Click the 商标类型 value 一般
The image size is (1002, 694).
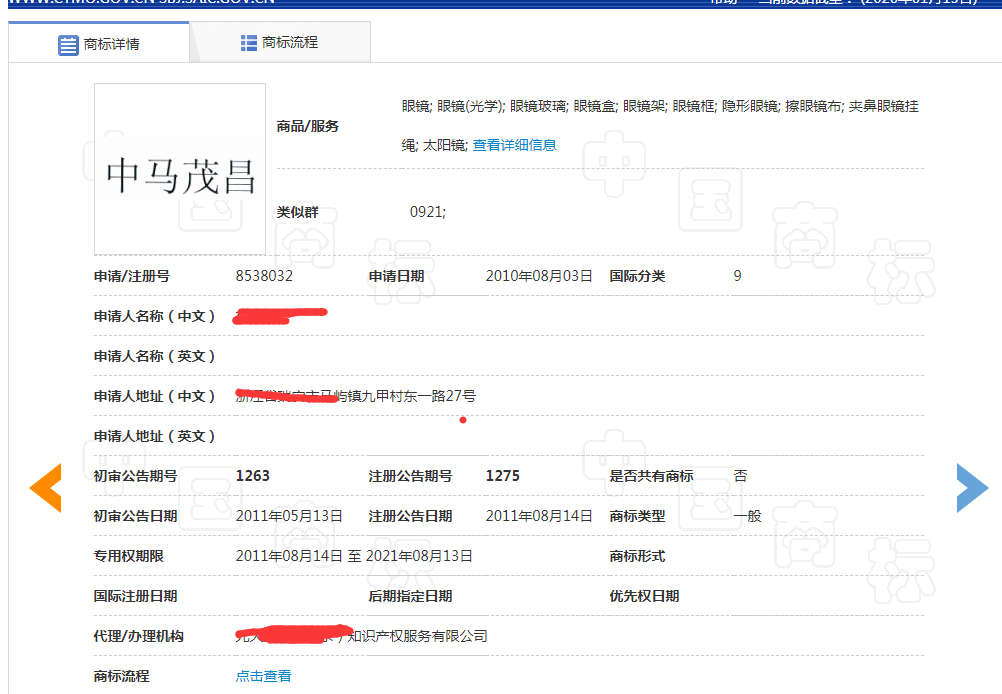[747, 516]
